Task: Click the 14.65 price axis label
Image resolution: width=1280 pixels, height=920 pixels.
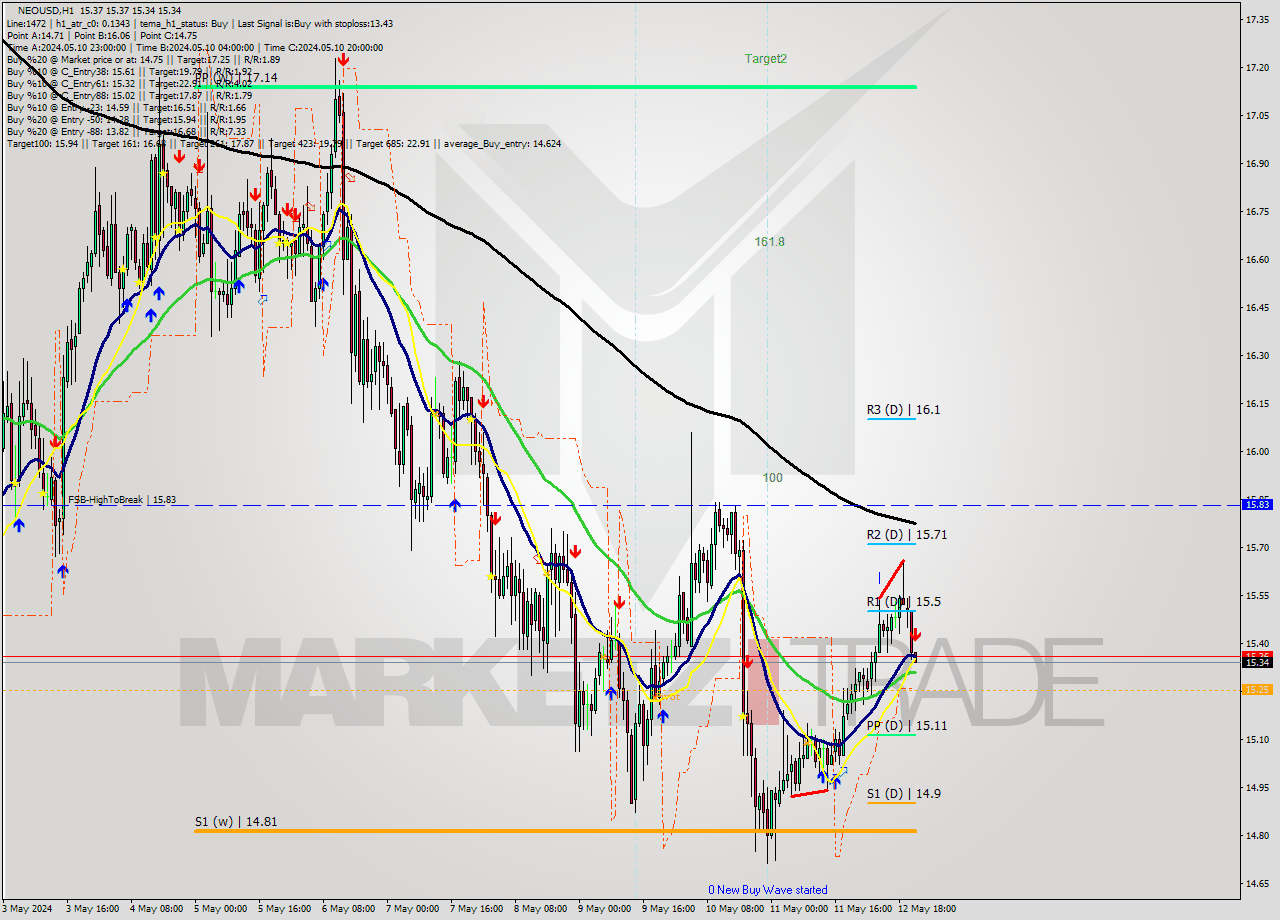Action: [1256, 883]
